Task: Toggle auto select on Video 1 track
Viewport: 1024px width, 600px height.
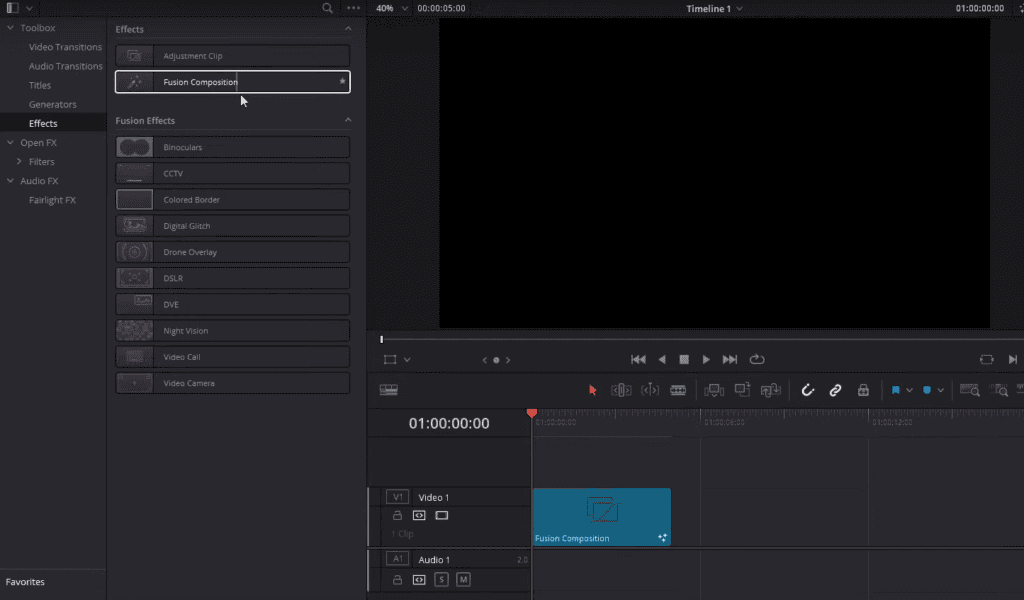Action: pyautogui.click(x=419, y=516)
